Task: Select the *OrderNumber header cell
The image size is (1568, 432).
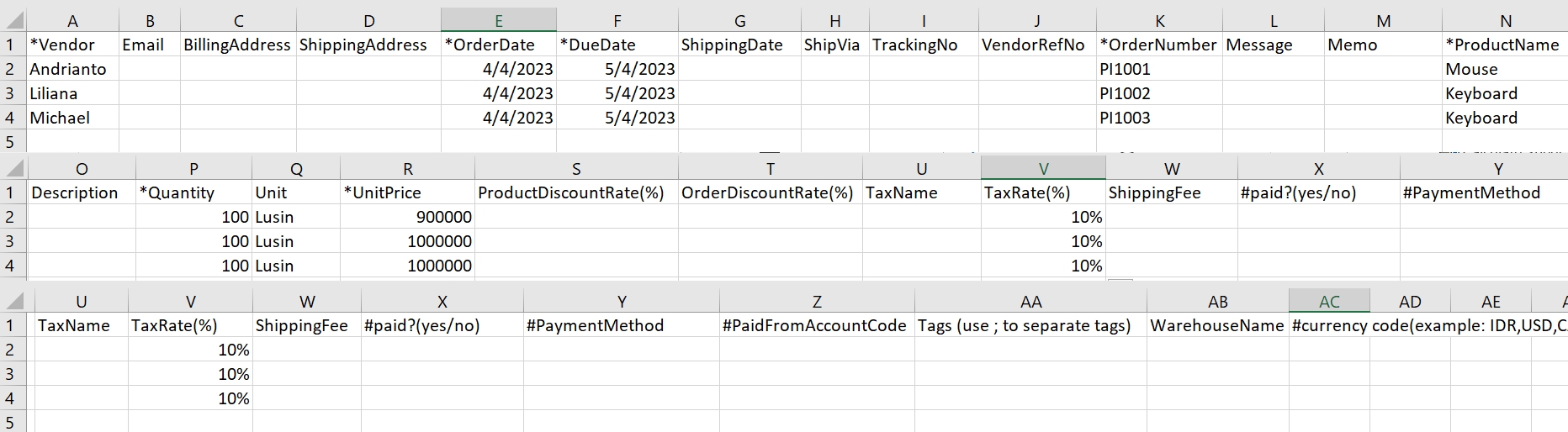Action: (1158, 45)
